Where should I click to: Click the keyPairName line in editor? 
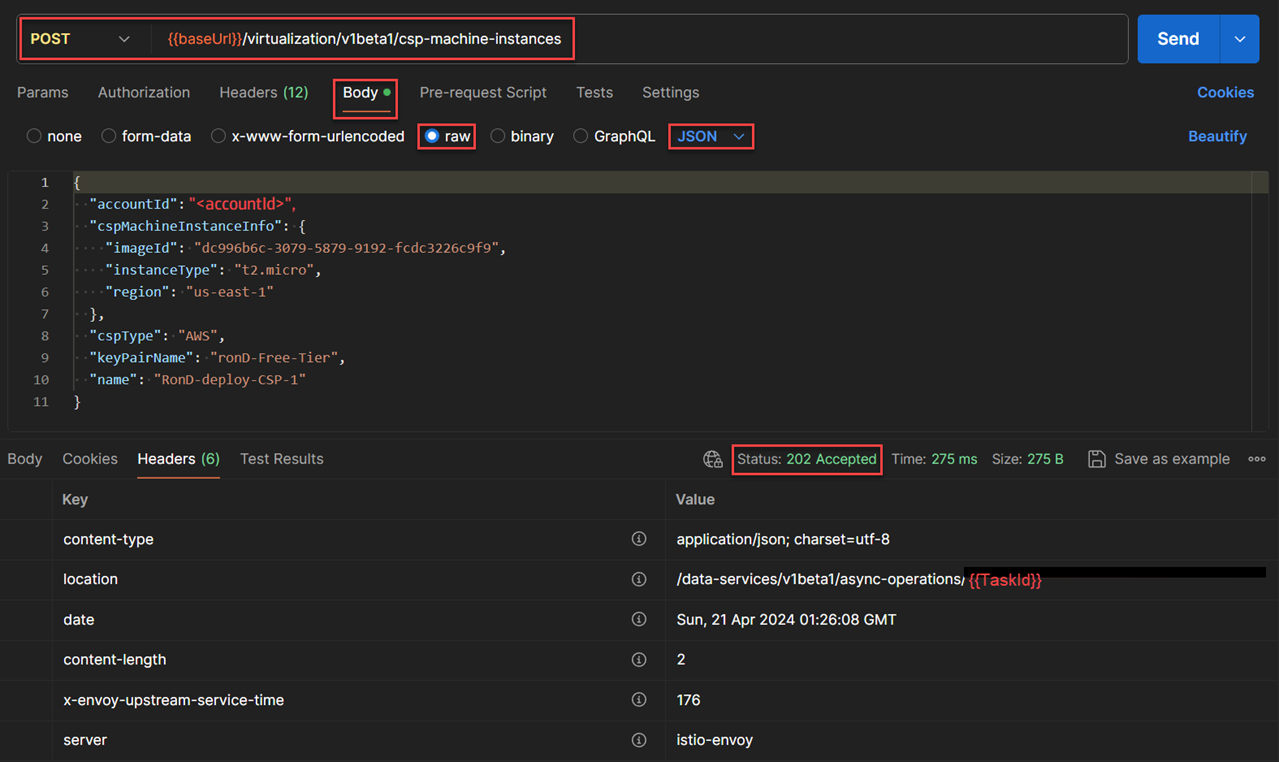(x=217, y=358)
